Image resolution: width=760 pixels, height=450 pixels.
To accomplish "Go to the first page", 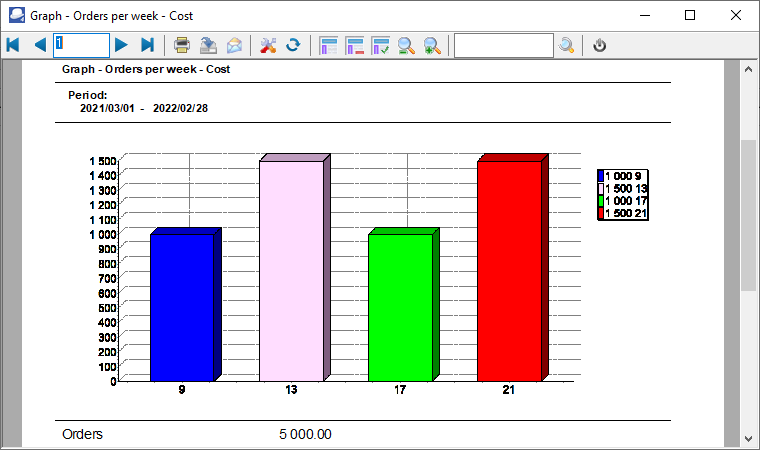I will [x=13, y=45].
